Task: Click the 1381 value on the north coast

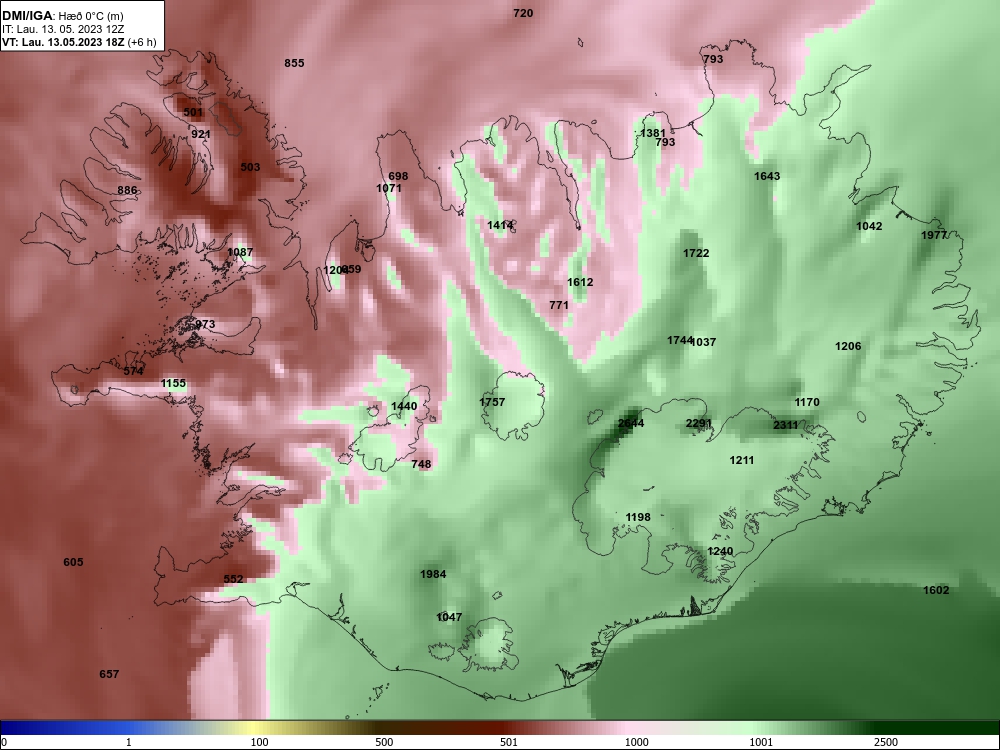Action: point(652,133)
